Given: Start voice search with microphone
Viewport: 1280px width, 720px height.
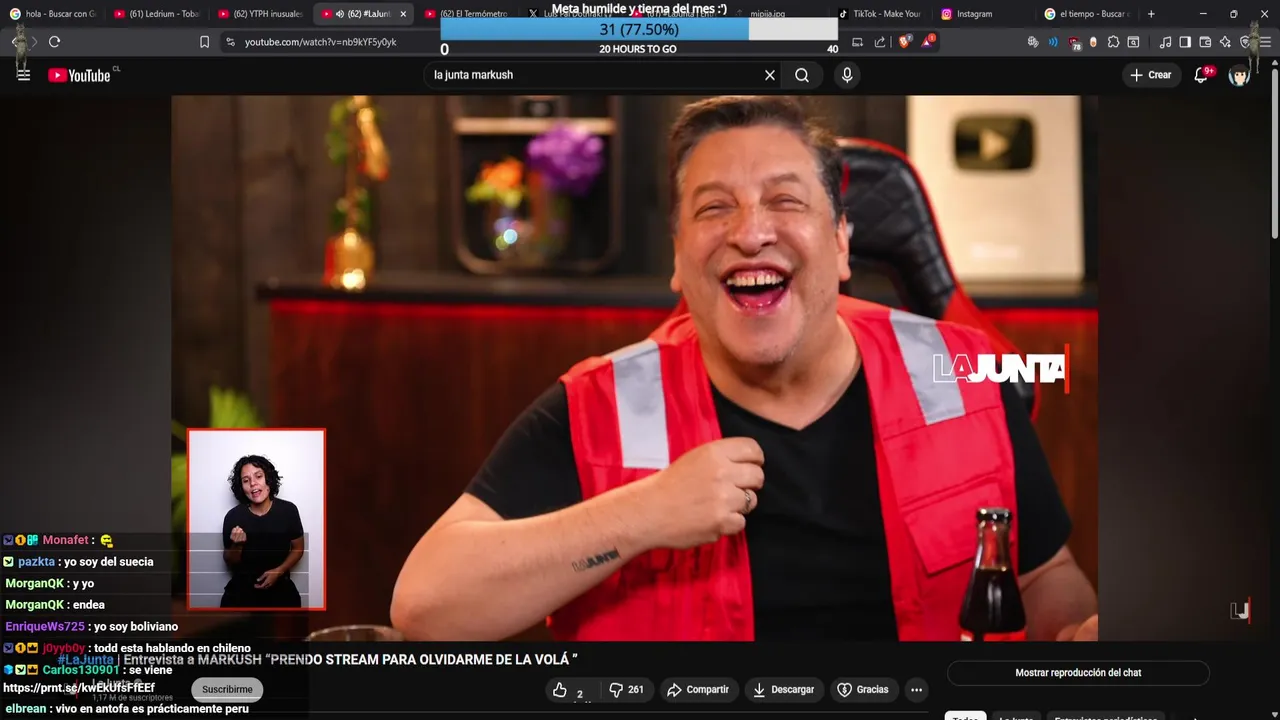Looking at the screenshot, I should pyautogui.click(x=847, y=75).
